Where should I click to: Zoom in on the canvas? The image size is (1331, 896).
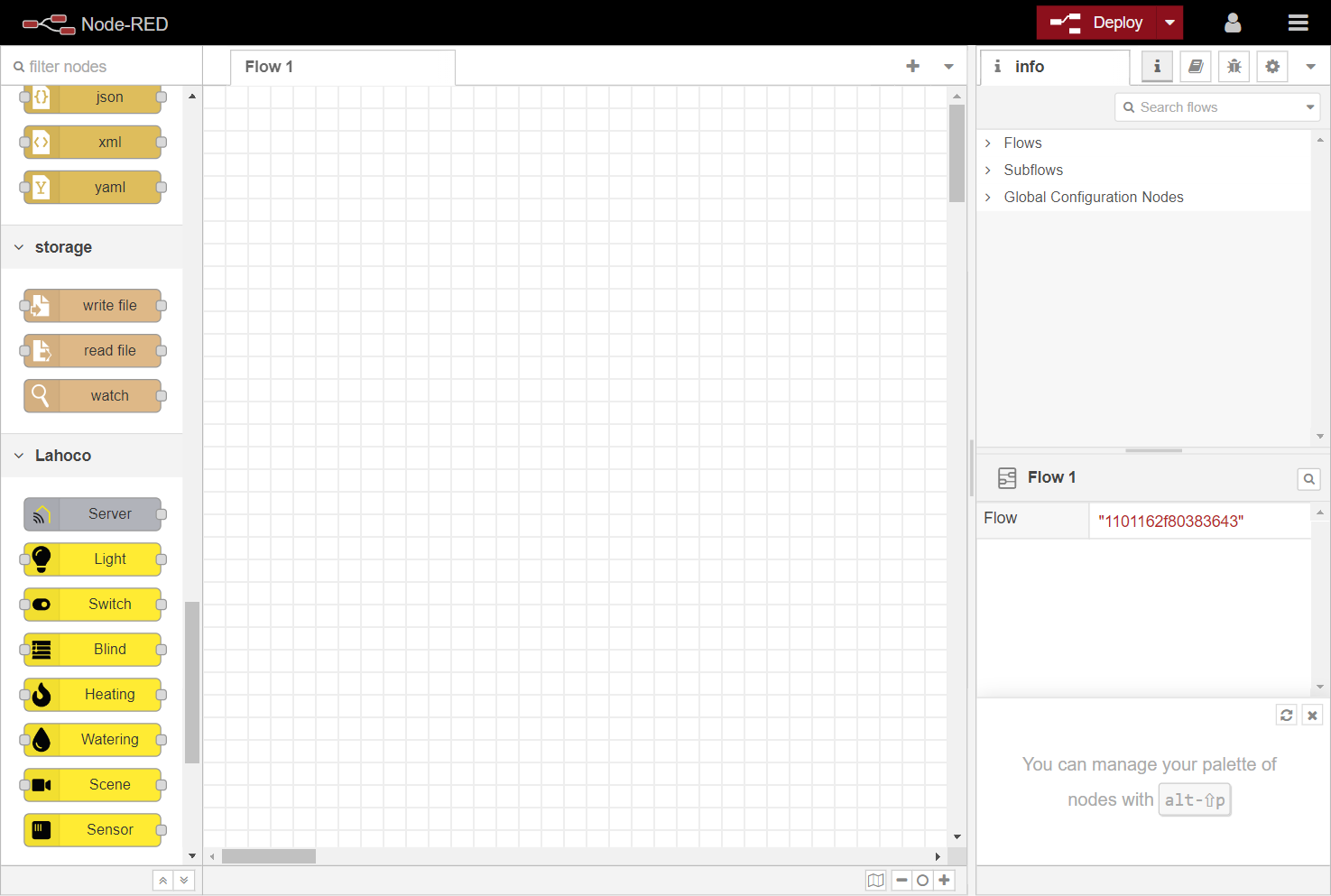click(x=944, y=880)
